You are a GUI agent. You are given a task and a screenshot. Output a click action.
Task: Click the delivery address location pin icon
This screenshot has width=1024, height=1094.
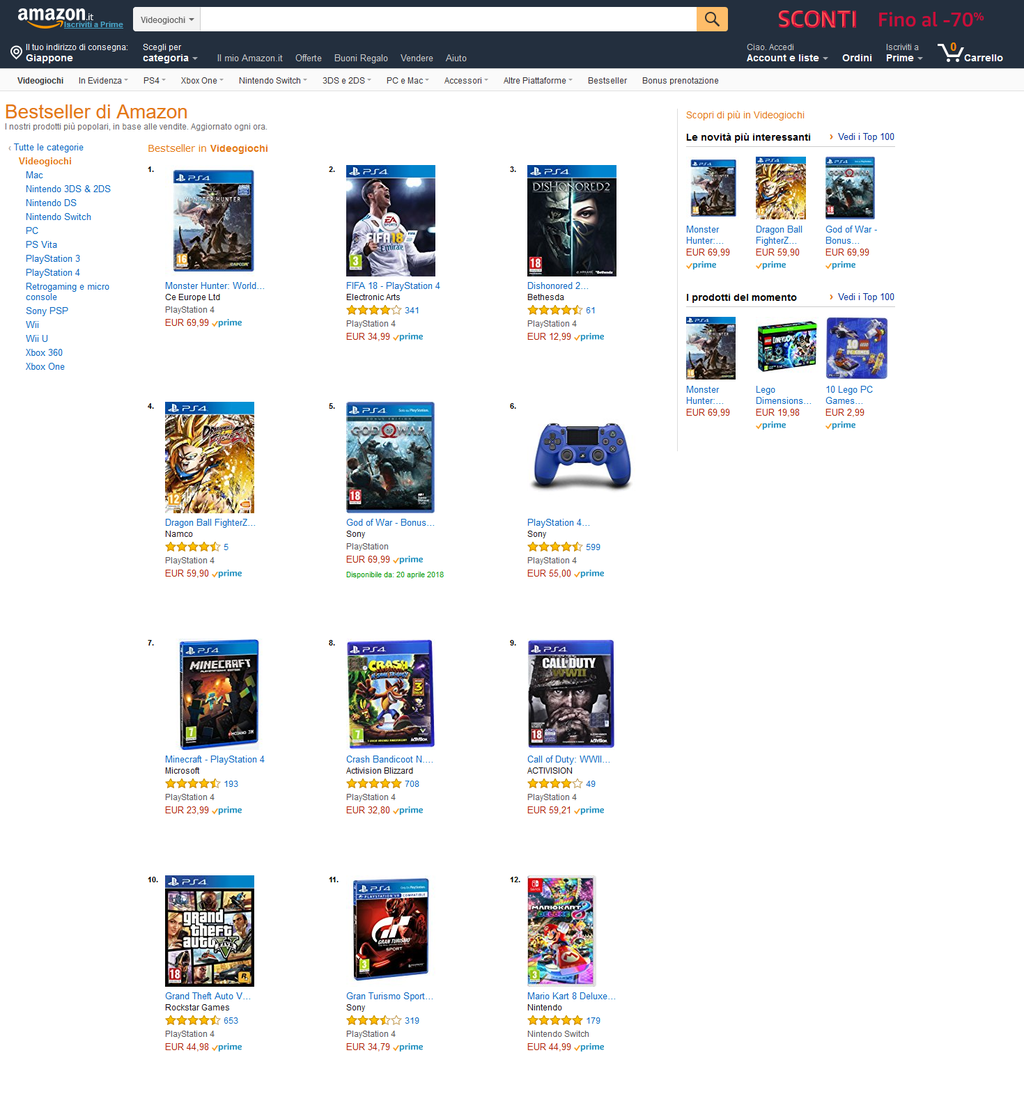pos(16,52)
